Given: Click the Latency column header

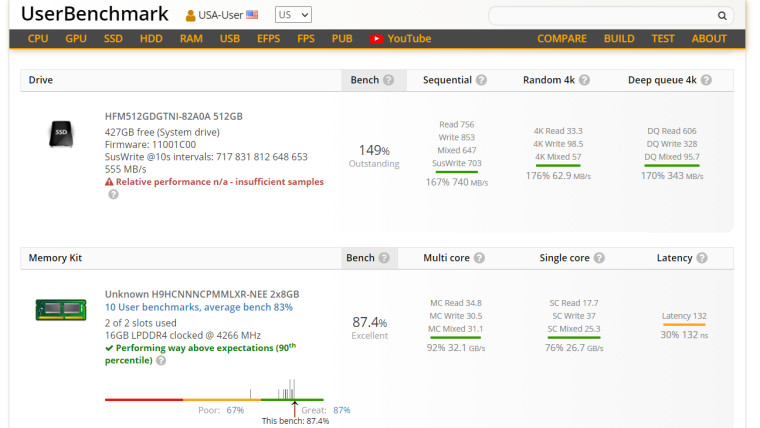Looking at the screenshot, I should point(674,258).
